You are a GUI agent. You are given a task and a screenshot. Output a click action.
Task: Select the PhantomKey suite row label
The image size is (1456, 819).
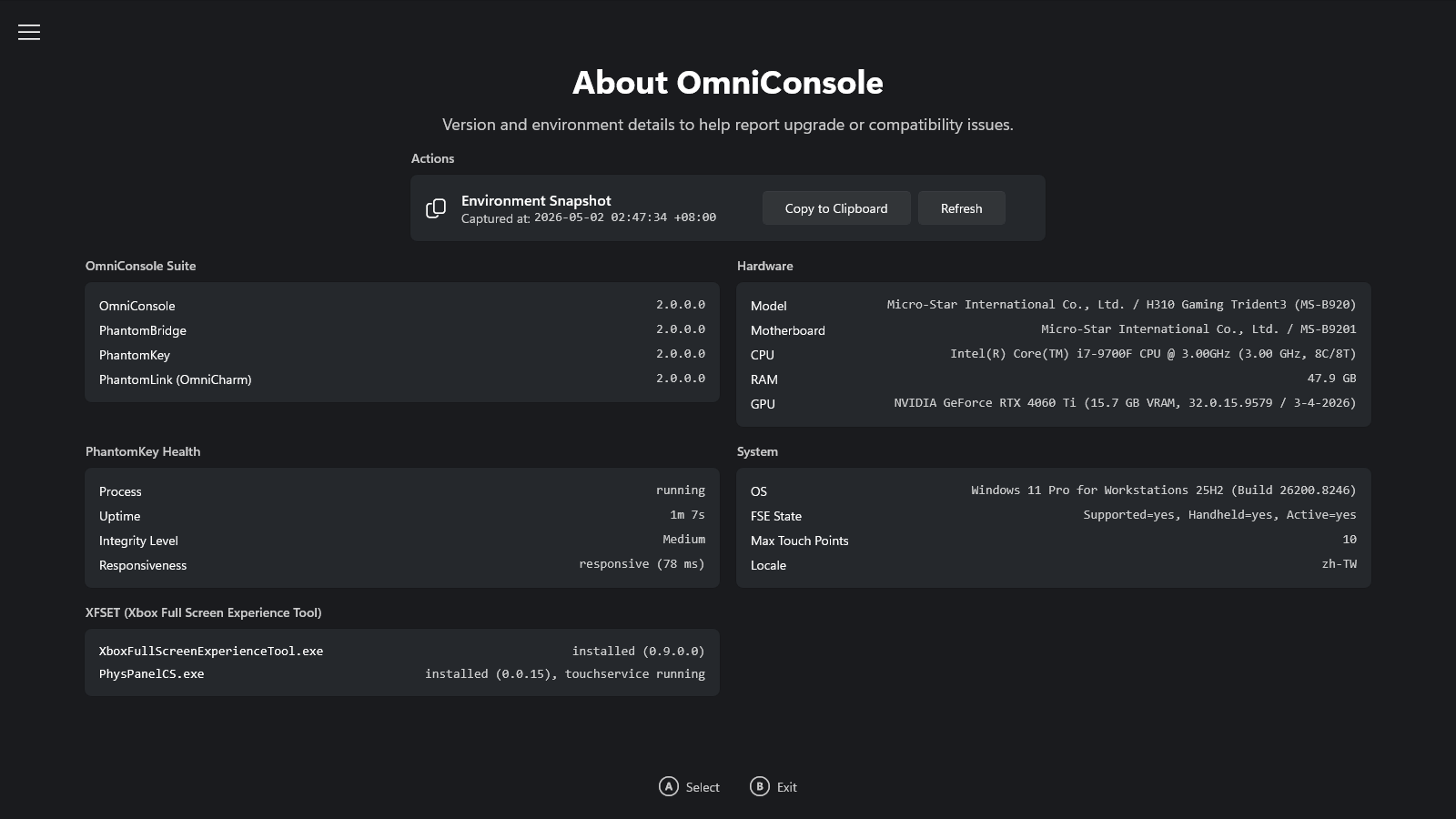pyautogui.click(x=135, y=355)
